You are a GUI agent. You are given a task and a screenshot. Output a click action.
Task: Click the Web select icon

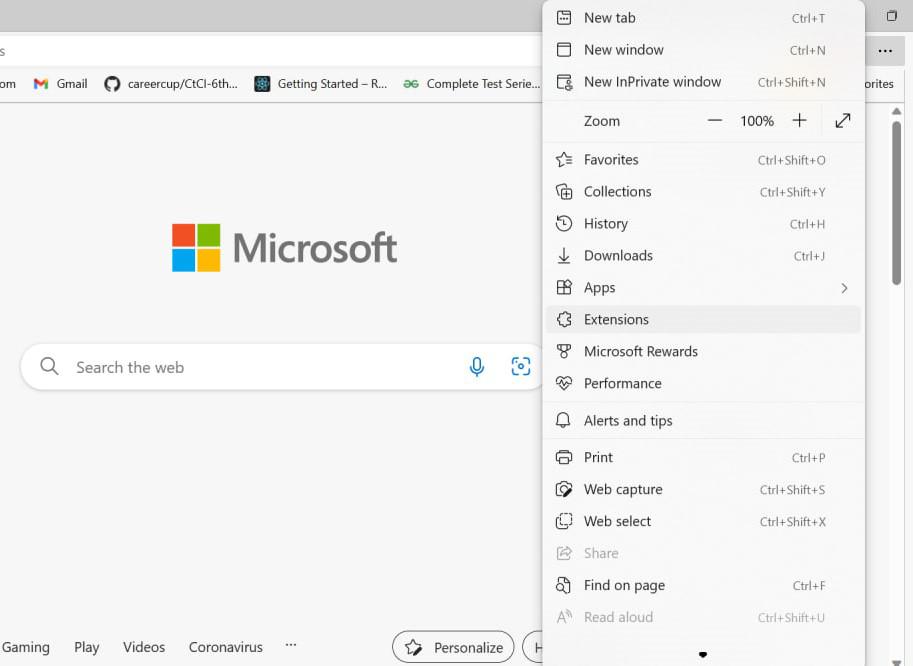pyautogui.click(x=564, y=521)
